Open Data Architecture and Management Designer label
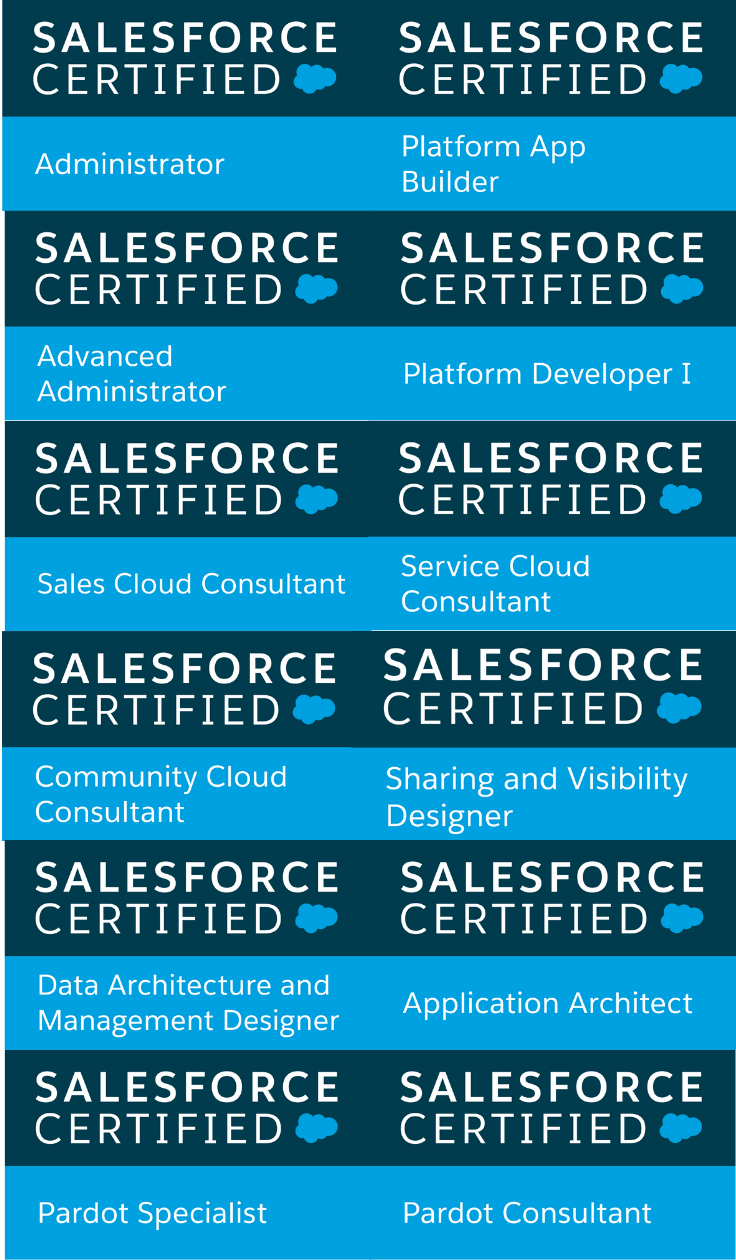This screenshot has width=736, height=1260. click(x=188, y=1003)
